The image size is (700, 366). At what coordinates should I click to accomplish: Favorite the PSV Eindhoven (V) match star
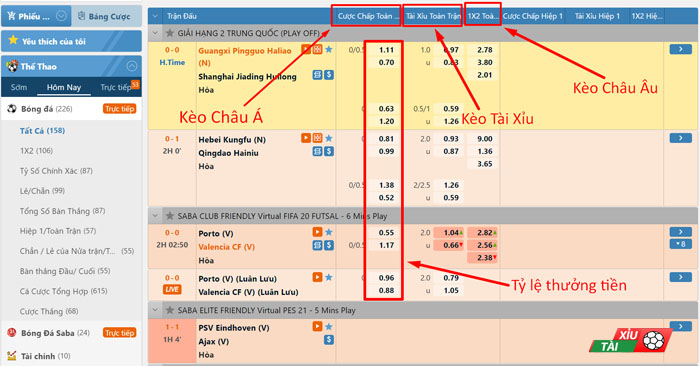click(329, 326)
